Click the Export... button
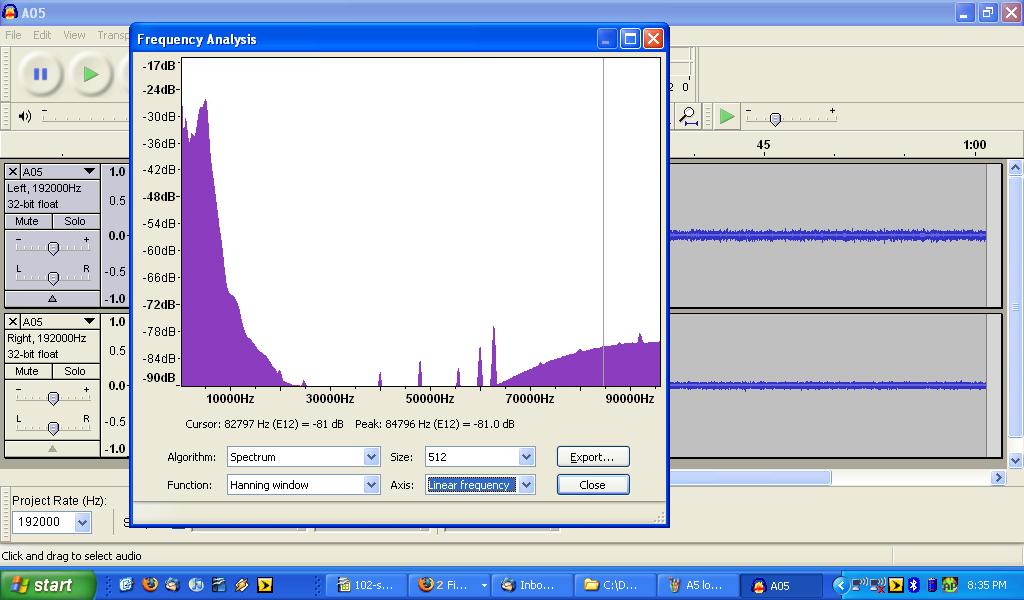Image resolution: width=1024 pixels, height=600 pixels. (x=592, y=457)
